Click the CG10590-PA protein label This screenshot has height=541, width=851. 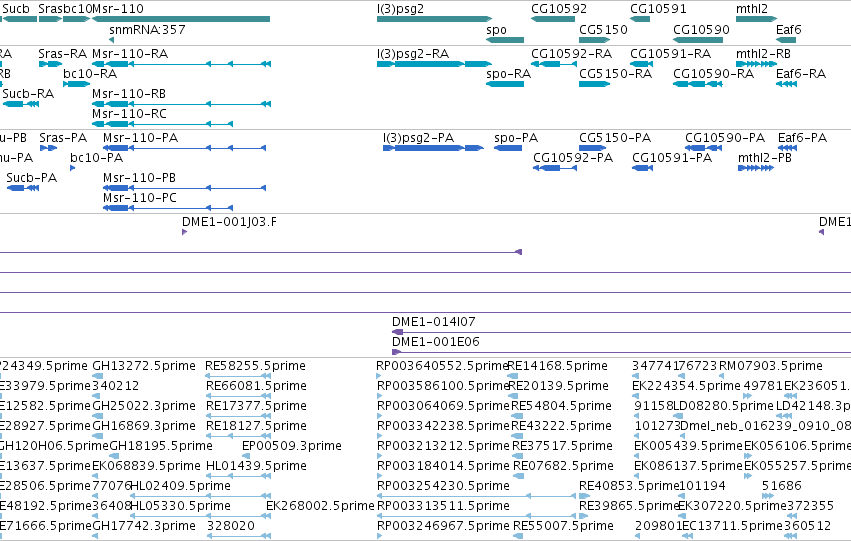pyautogui.click(x=725, y=138)
